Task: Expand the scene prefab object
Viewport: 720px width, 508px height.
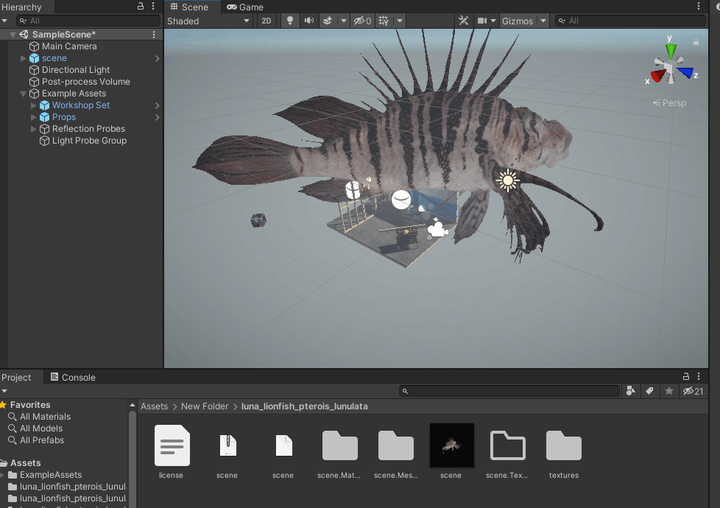Action: [23, 58]
